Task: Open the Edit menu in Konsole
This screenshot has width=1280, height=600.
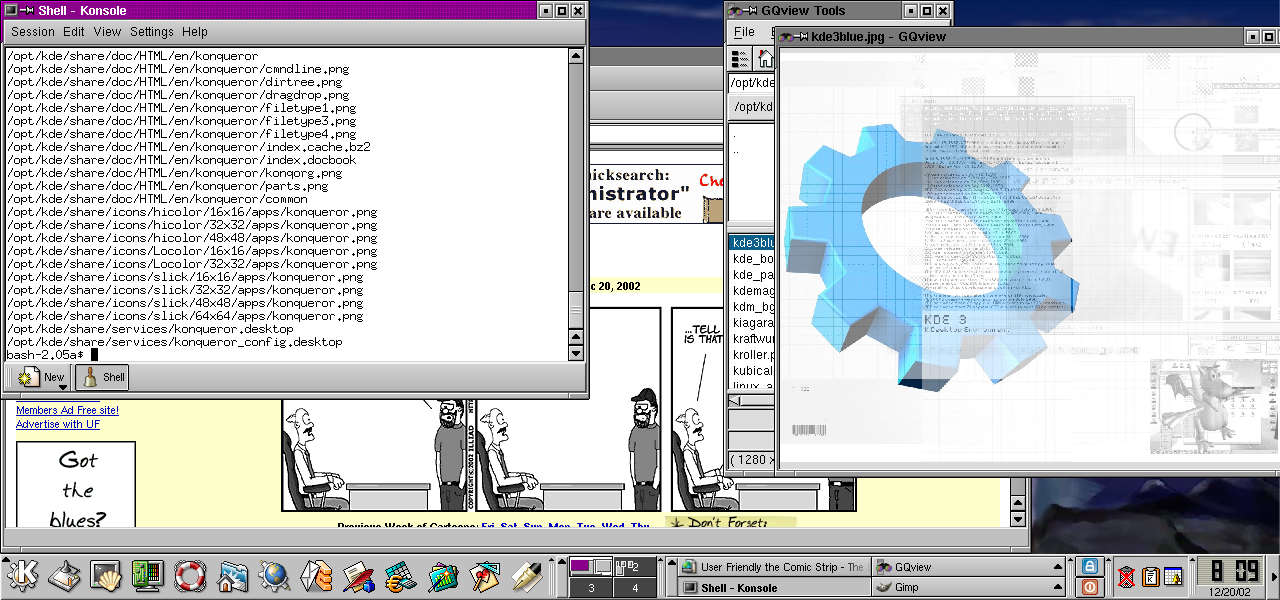Action: click(x=74, y=32)
